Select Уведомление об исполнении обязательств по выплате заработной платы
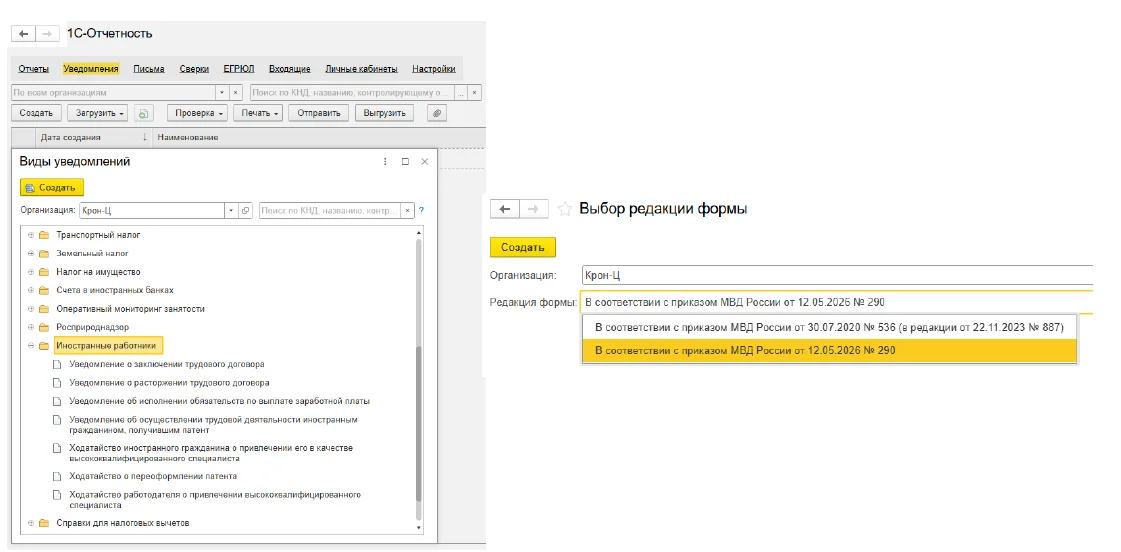Image resolution: width=1121 pixels, height=552 pixels. coord(219,401)
